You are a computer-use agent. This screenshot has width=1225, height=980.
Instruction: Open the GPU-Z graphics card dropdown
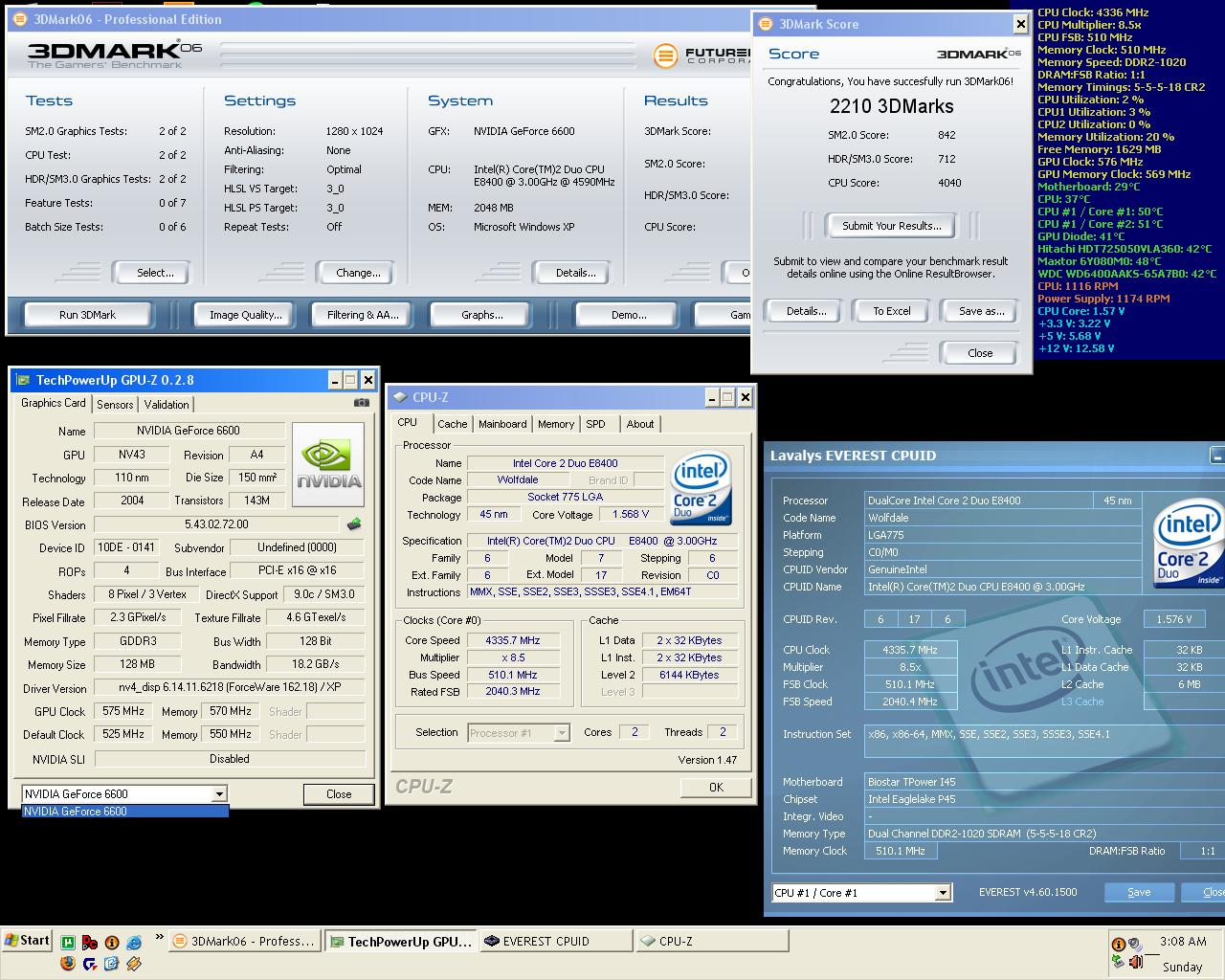(x=219, y=793)
